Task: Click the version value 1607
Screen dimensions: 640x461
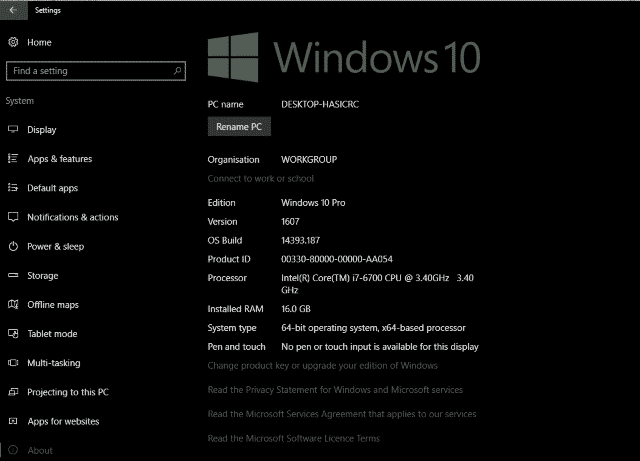Action: (290, 222)
